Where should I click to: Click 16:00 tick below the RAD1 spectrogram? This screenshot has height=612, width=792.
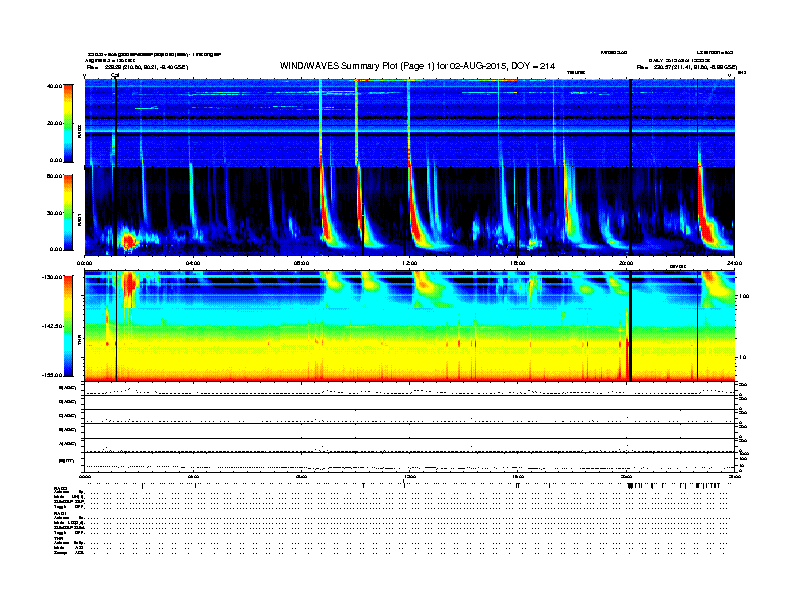tap(517, 263)
